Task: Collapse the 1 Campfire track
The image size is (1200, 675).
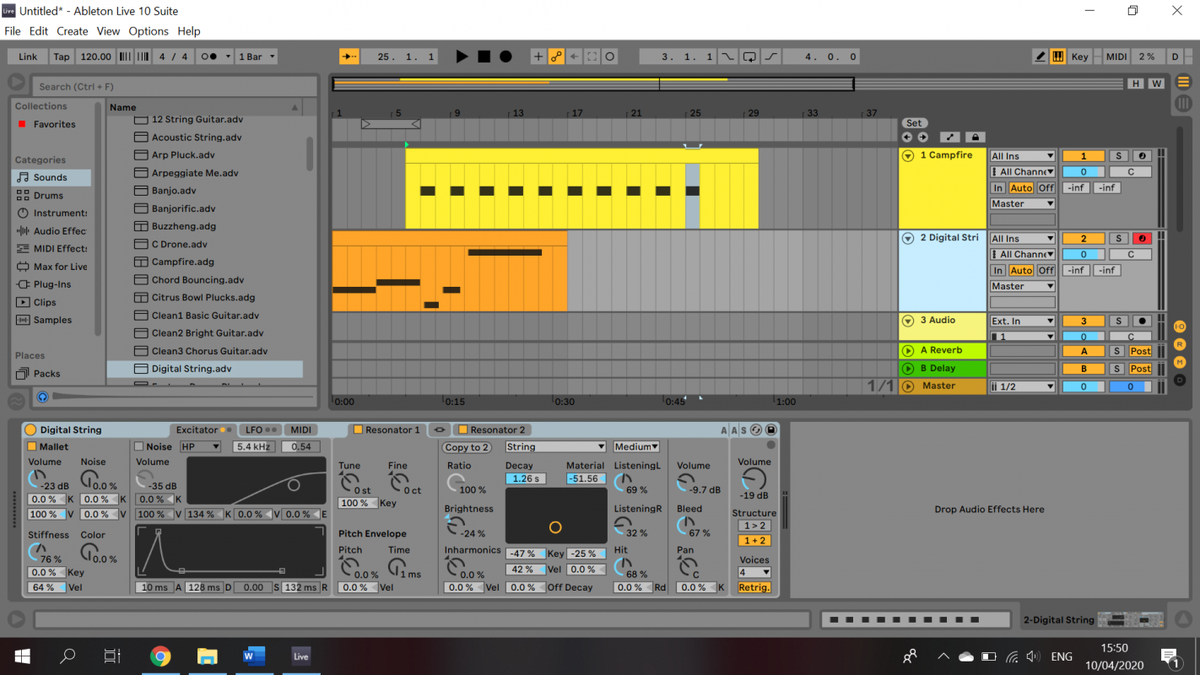Action: [x=909, y=155]
